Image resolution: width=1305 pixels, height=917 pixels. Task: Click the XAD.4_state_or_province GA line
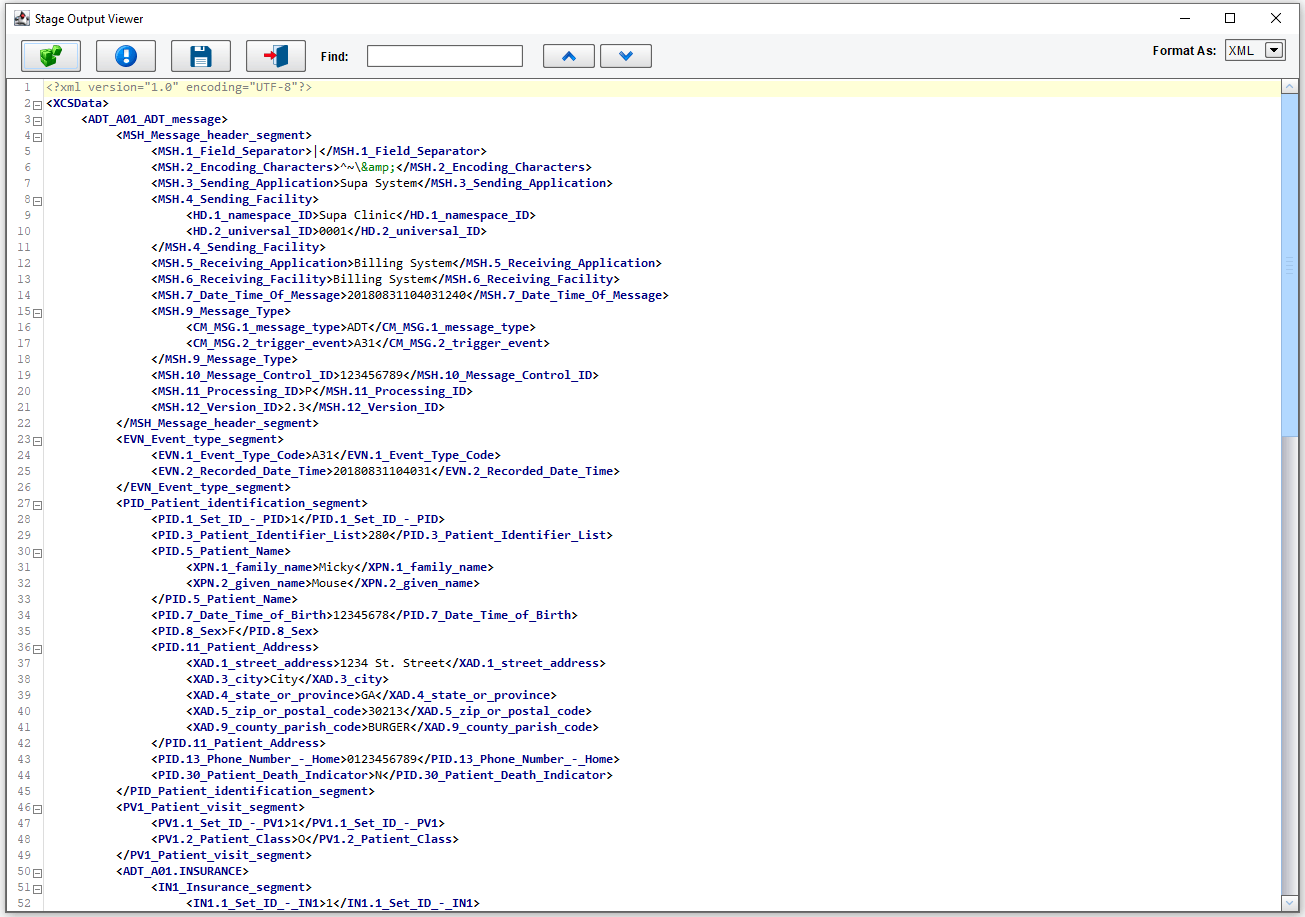pyautogui.click(x=371, y=695)
